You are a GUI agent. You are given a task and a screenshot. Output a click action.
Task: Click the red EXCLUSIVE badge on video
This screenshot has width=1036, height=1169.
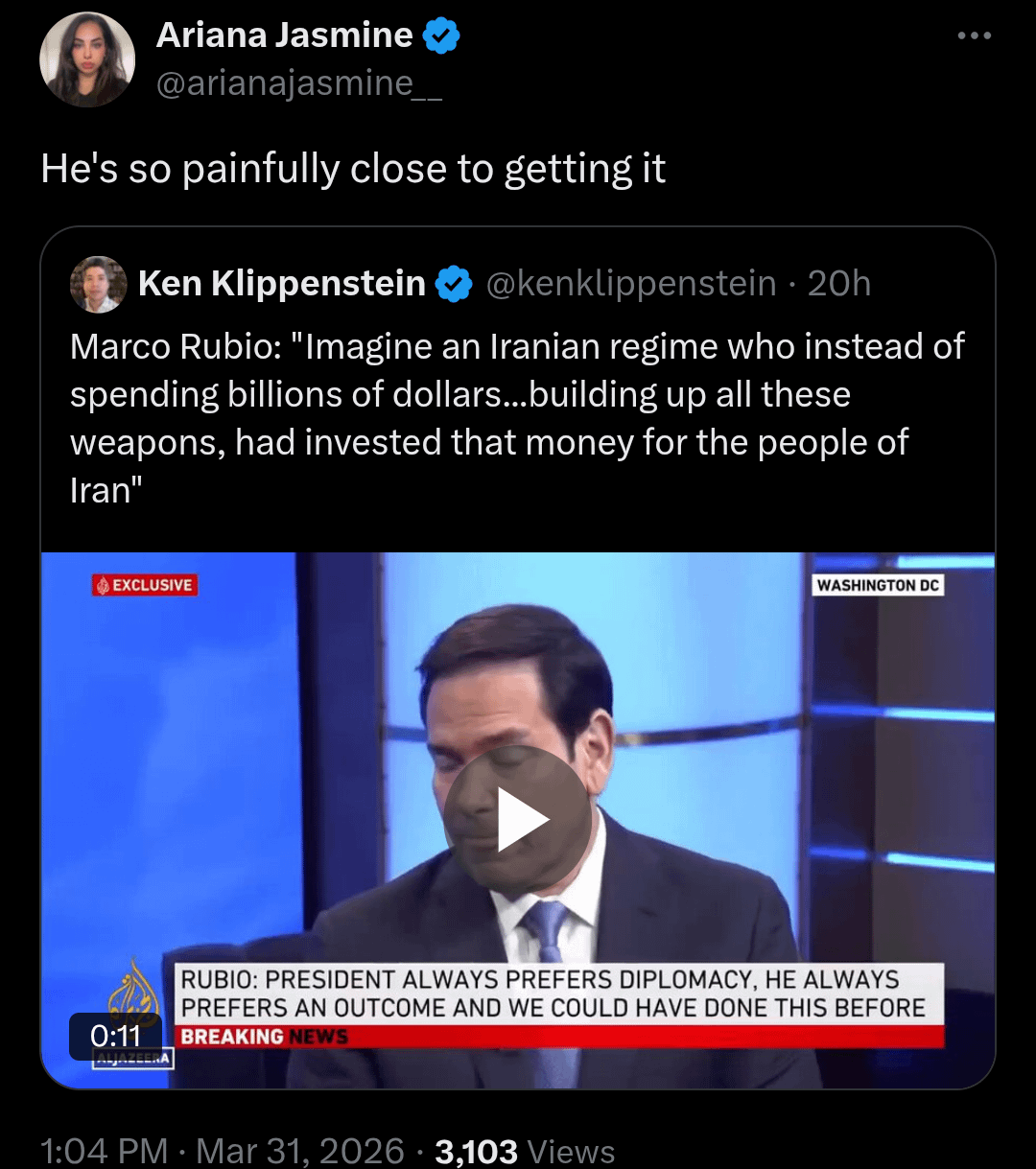click(x=145, y=585)
